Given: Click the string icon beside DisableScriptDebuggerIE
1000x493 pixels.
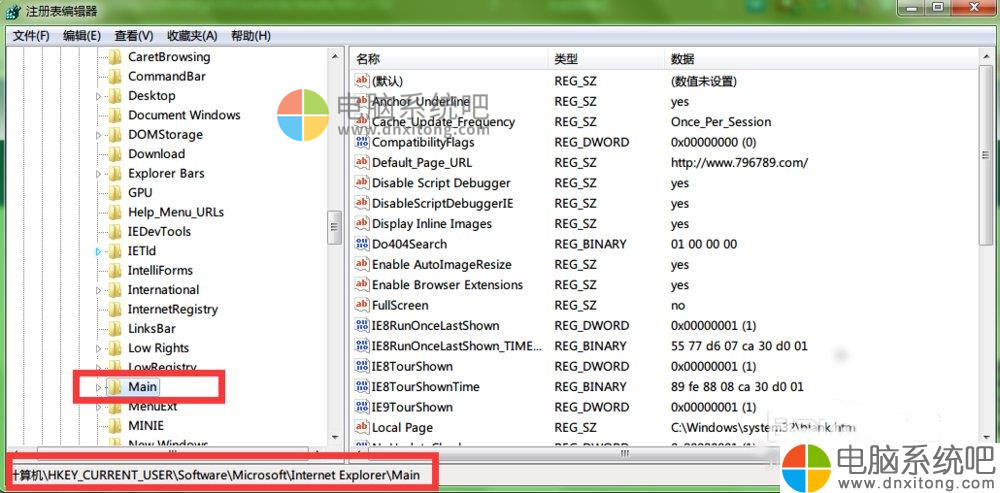Looking at the screenshot, I should click(x=362, y=203).
